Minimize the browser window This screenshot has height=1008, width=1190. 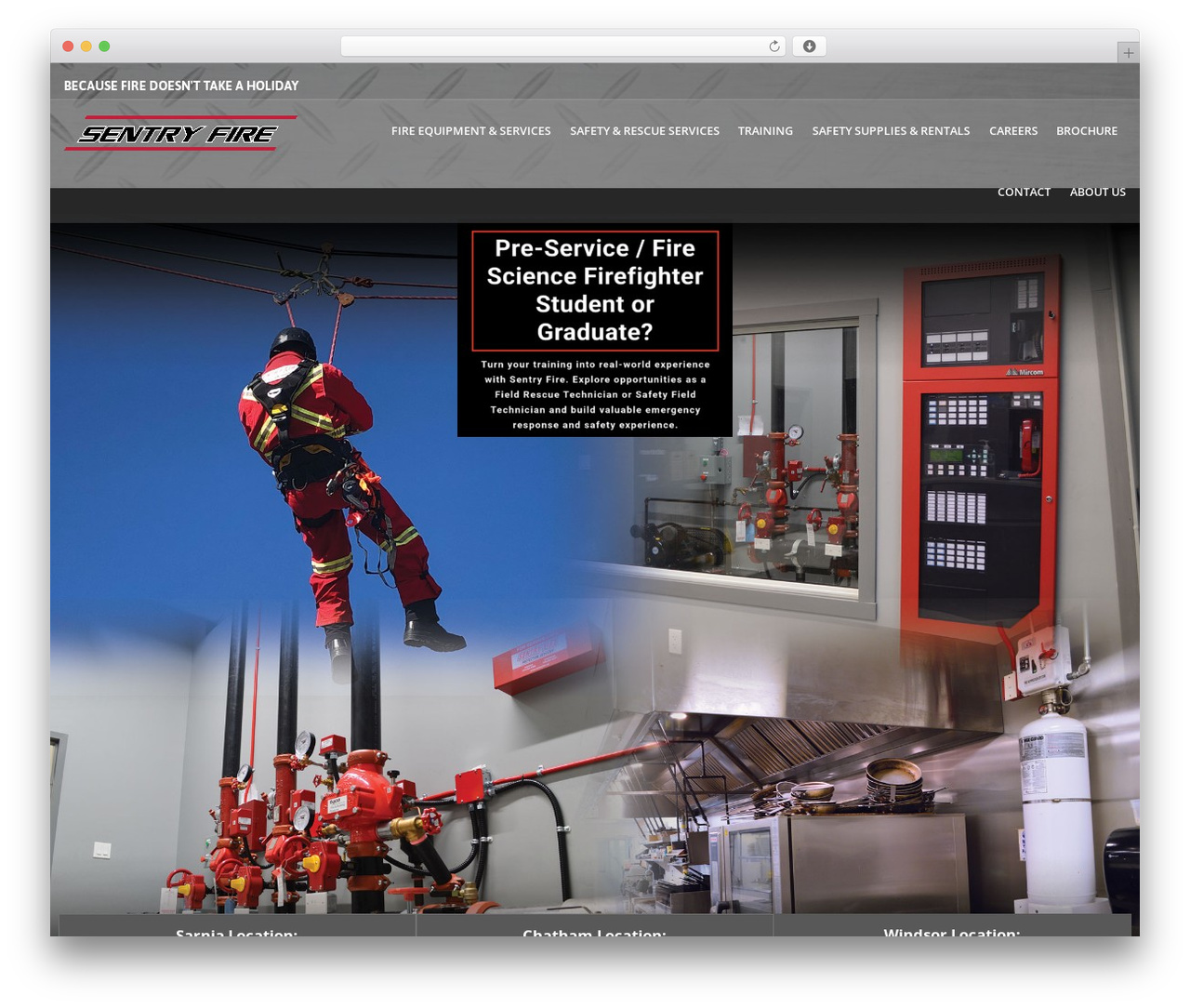[86, 46]
